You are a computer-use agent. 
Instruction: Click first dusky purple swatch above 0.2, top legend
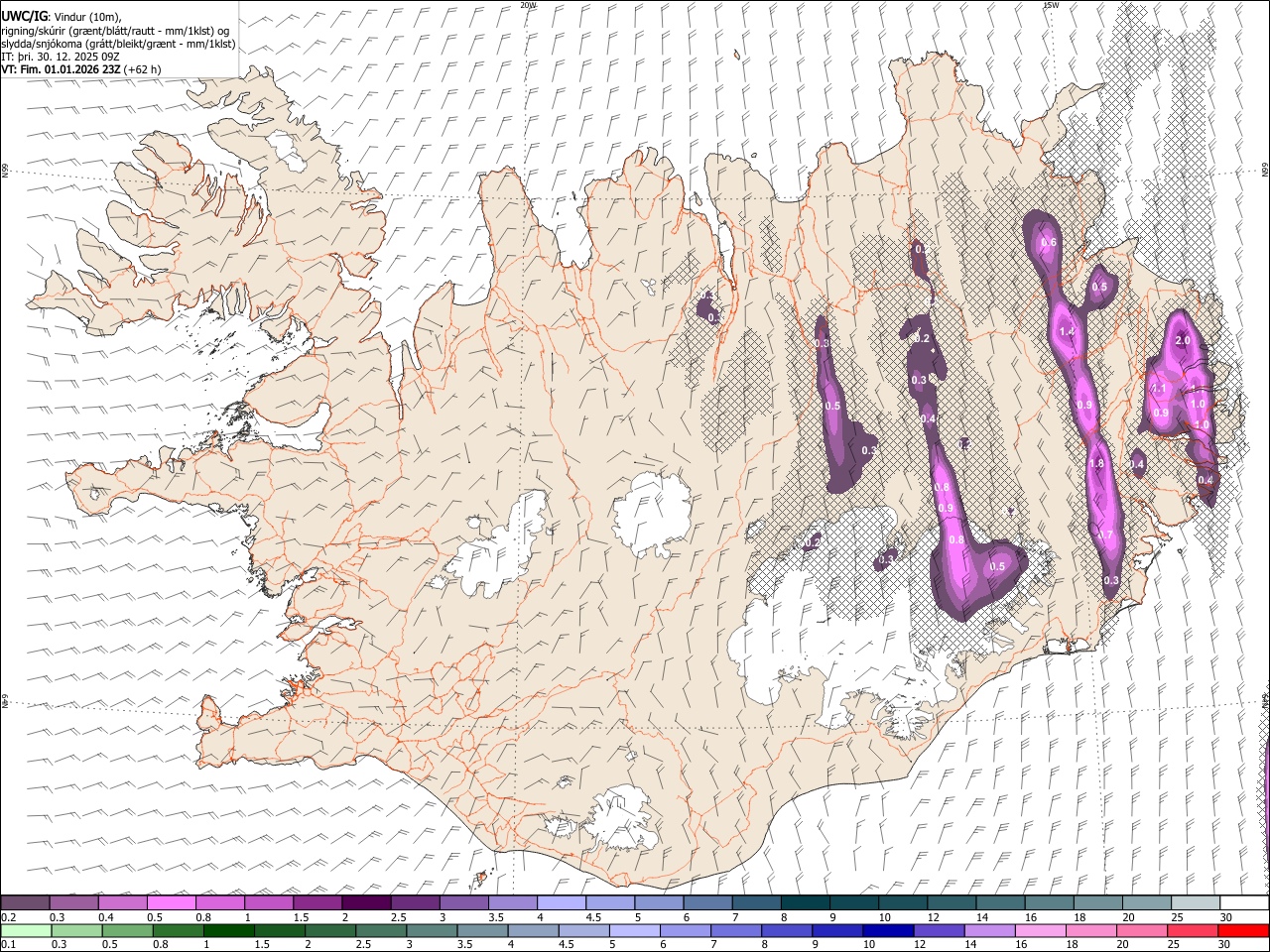25,902
